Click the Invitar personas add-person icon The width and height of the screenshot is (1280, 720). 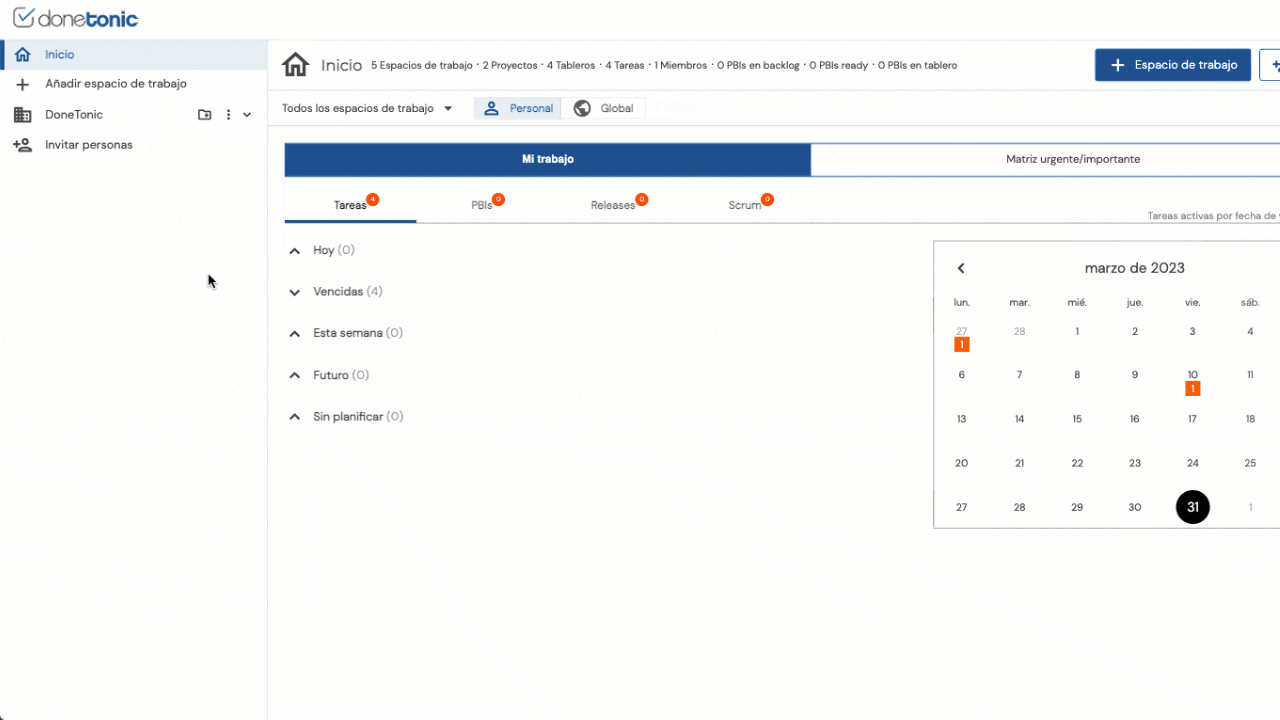tap(22, 145)
